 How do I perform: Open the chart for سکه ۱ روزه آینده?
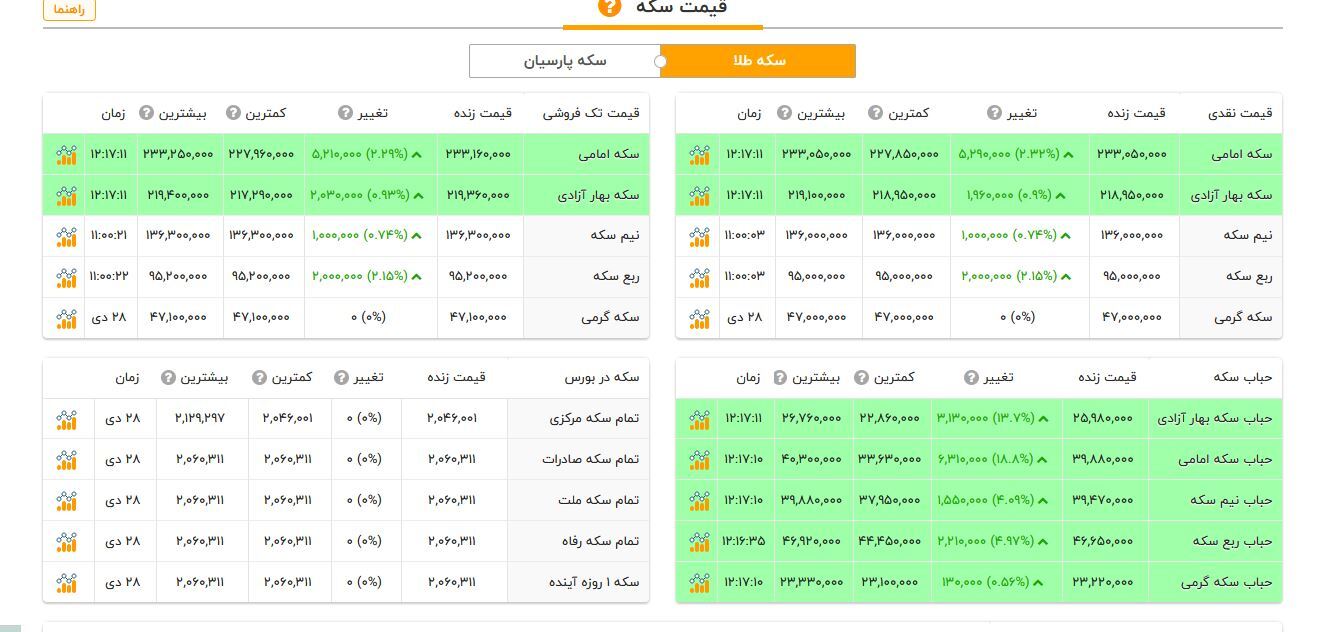click(x=66, y=581)
